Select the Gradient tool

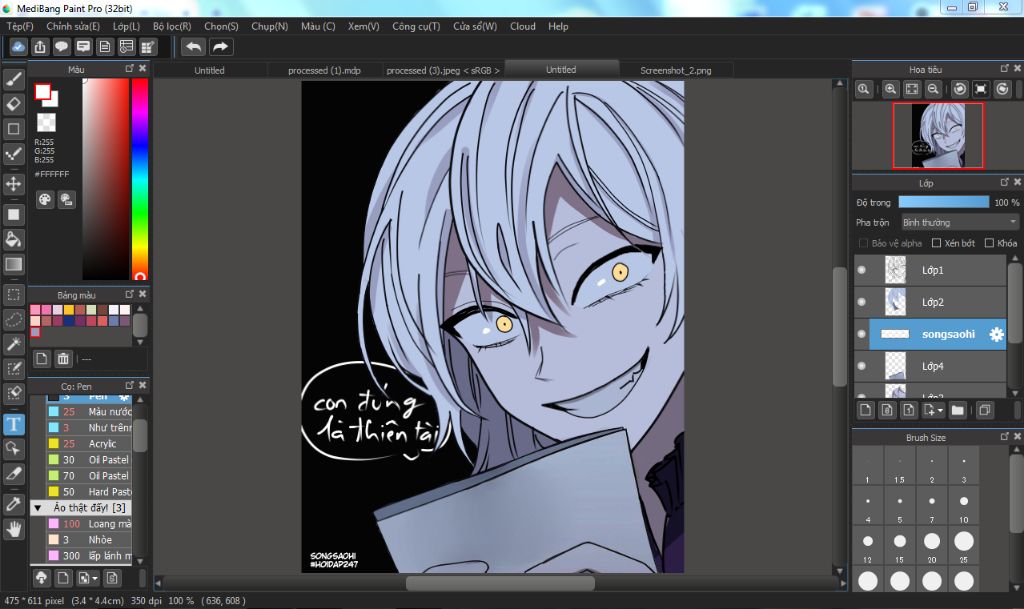14,264
